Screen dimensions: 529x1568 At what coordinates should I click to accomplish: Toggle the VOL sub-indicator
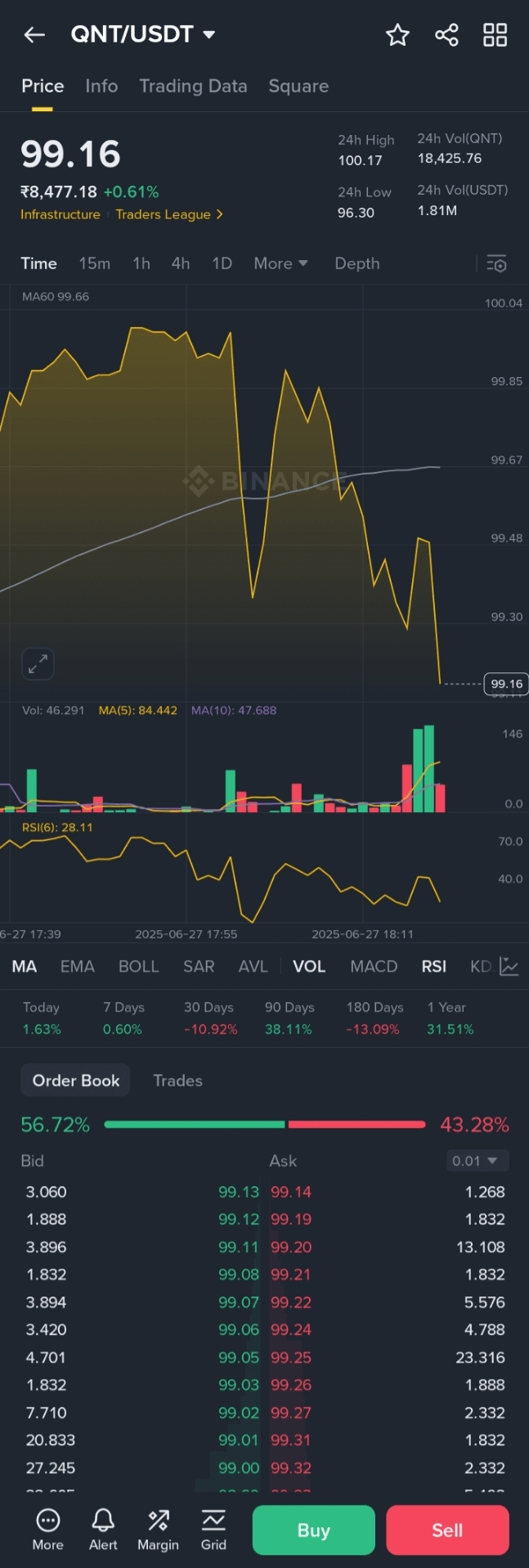(309, 966)
